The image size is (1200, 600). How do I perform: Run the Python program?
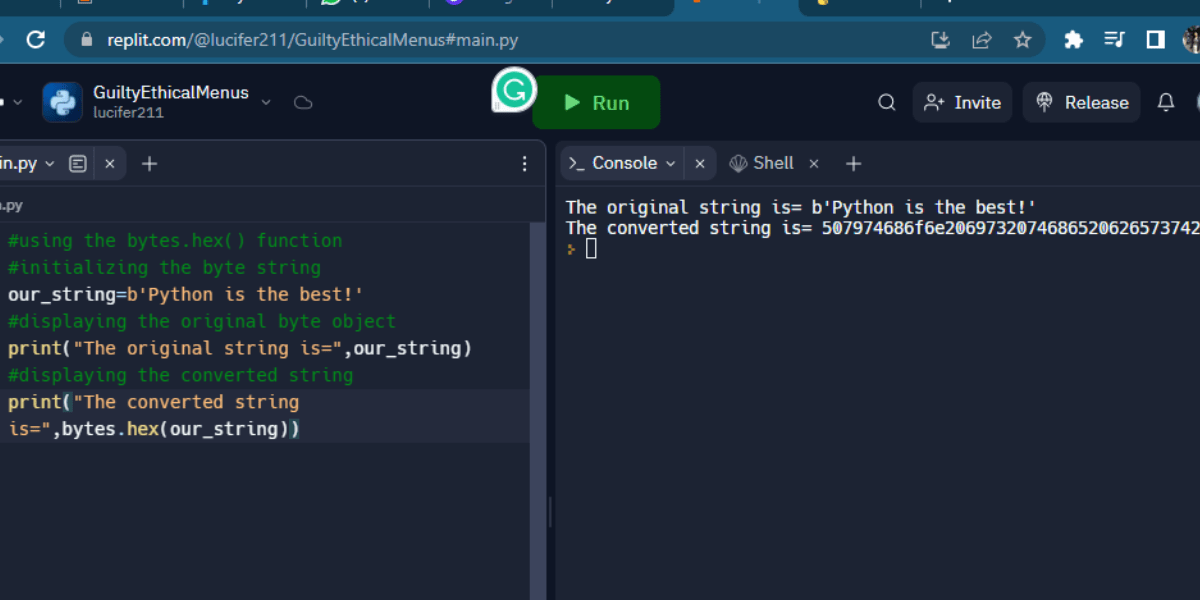pos(597,101)
